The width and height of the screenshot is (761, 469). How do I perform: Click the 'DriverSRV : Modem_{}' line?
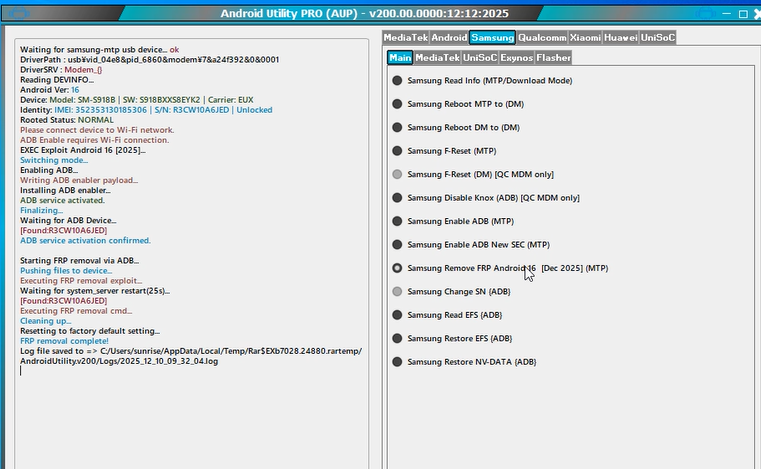pyautogui.click(x=61, y=69)
